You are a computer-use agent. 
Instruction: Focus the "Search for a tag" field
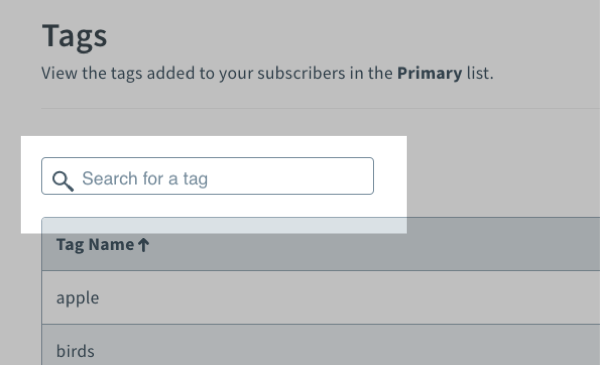pos(207,176)
